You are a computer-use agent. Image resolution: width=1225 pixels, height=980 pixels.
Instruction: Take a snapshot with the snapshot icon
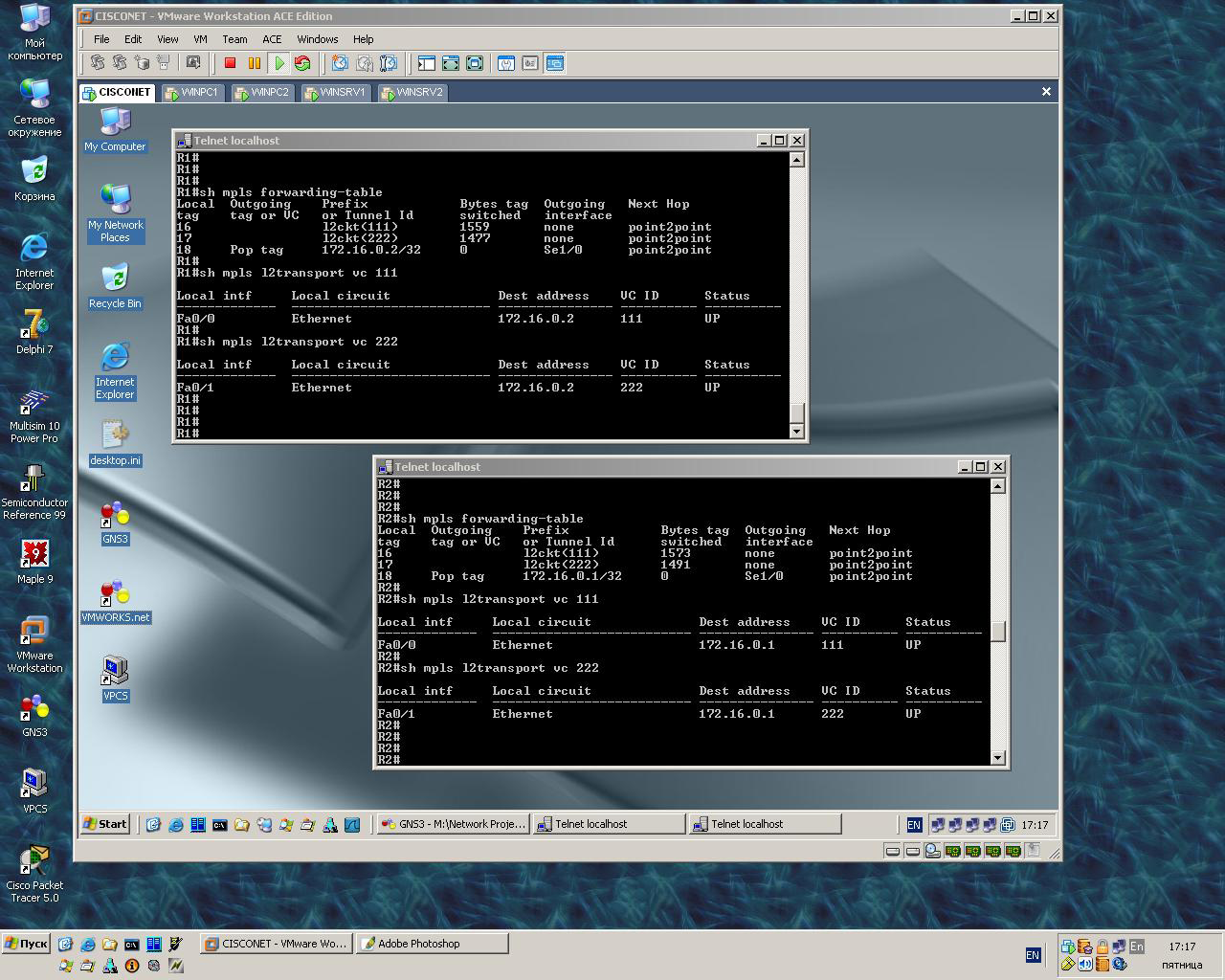click(x=340, y=63)
